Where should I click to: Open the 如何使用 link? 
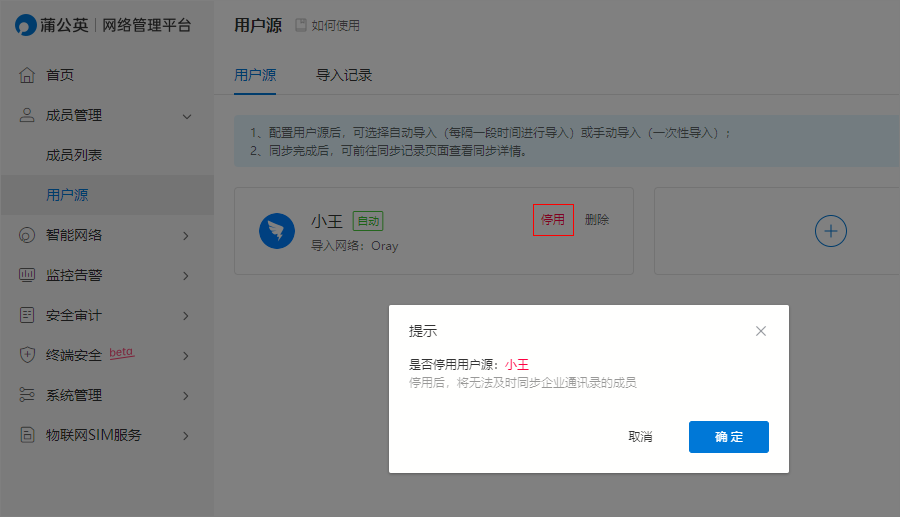(336, 25)
